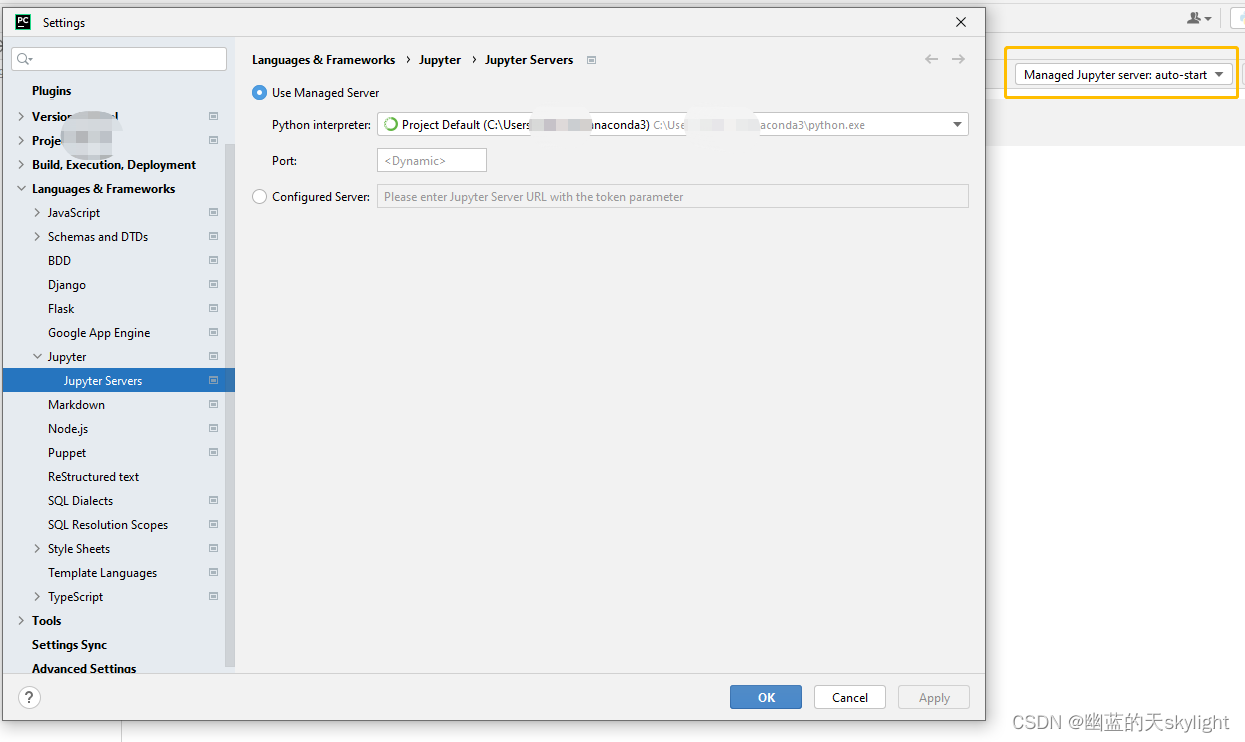Click the Jupyter breadcrumb

click(440, 60)
